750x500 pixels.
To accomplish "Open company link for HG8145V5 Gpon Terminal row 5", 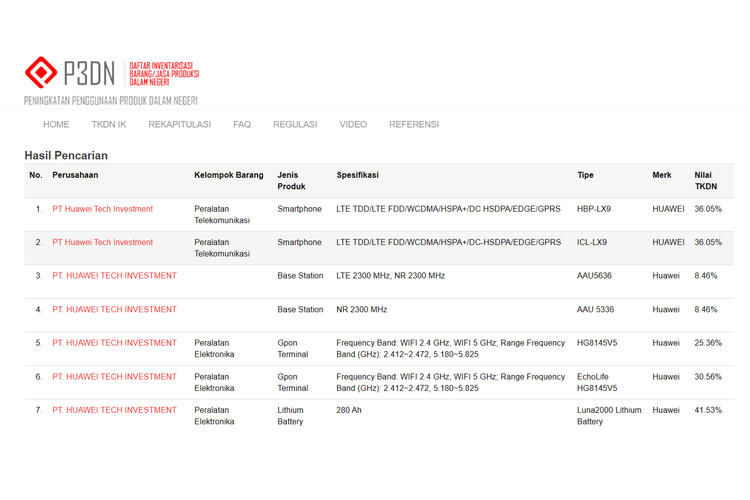I will [x=114, y=343].
